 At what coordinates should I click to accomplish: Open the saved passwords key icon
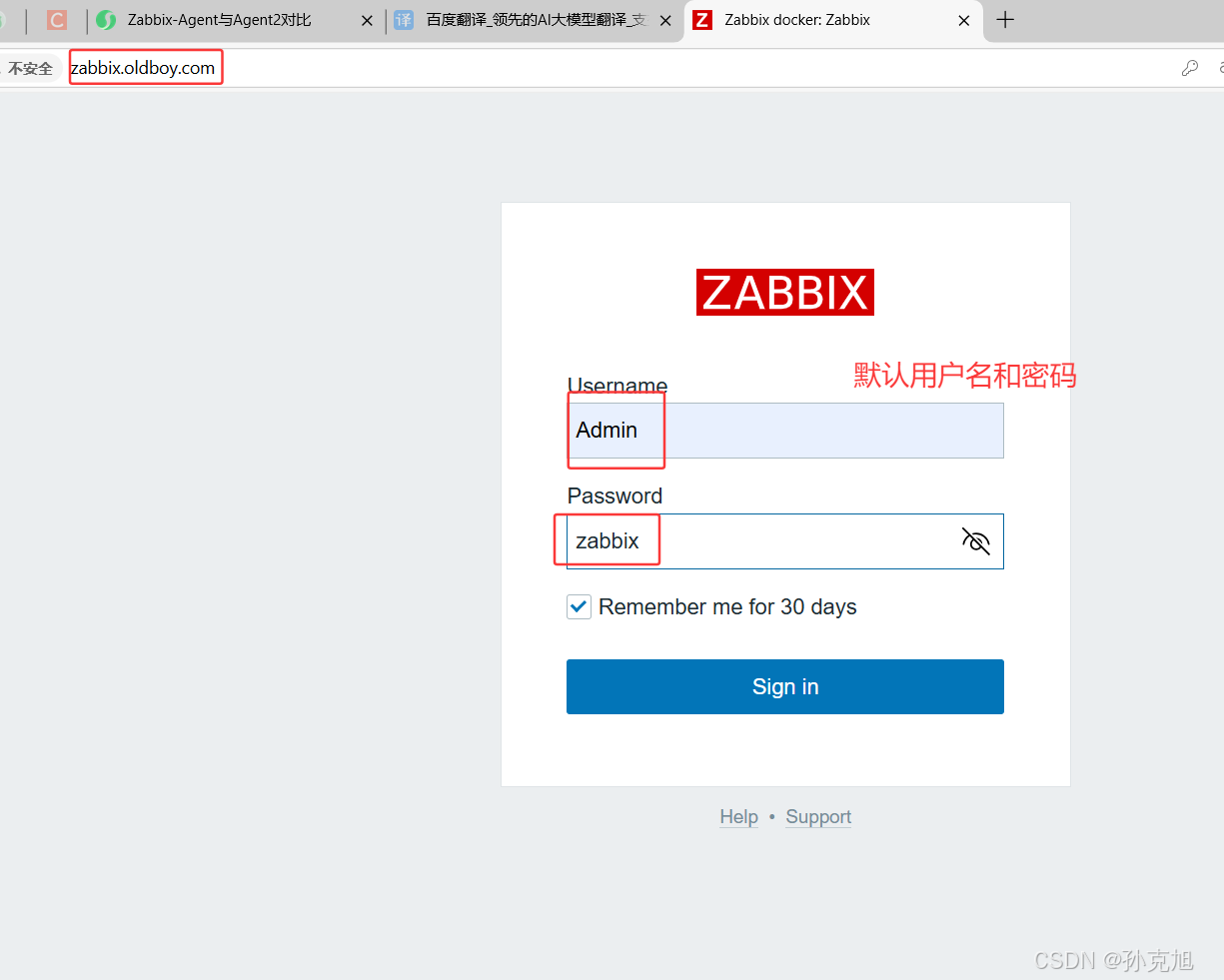(1189, 68)
